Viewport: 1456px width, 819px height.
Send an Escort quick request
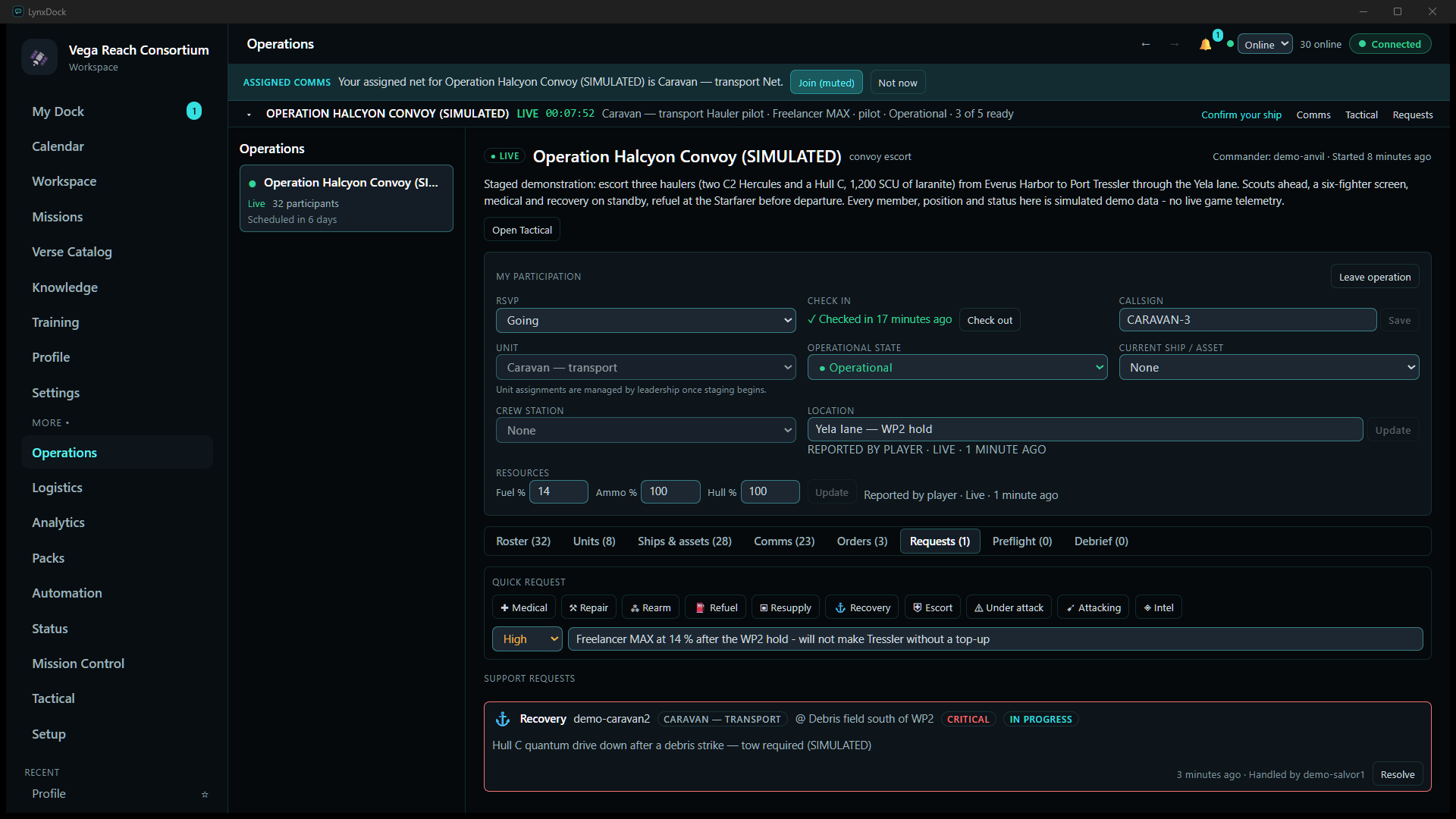pyautogui.click(x=933, y=607)
